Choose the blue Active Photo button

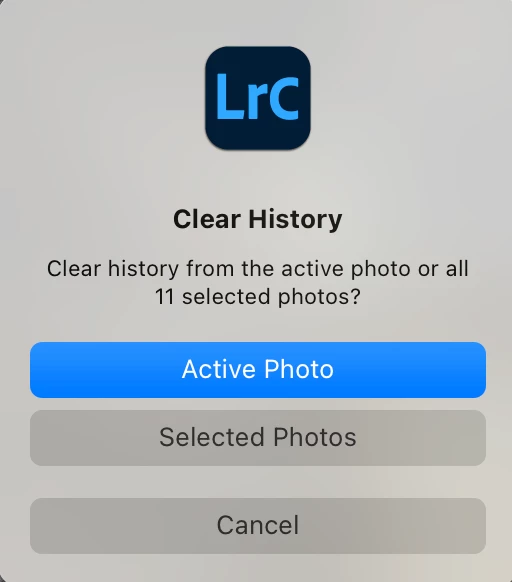(x=258, y=370)
